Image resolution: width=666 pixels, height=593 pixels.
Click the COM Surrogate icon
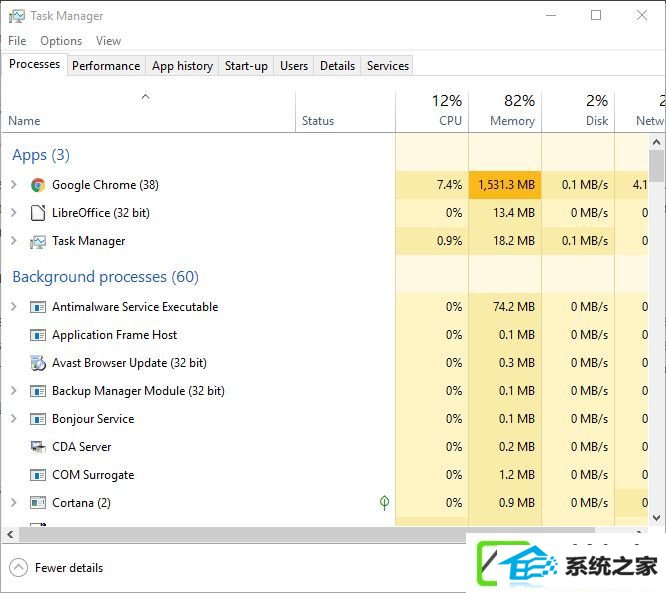click(38, 475)
